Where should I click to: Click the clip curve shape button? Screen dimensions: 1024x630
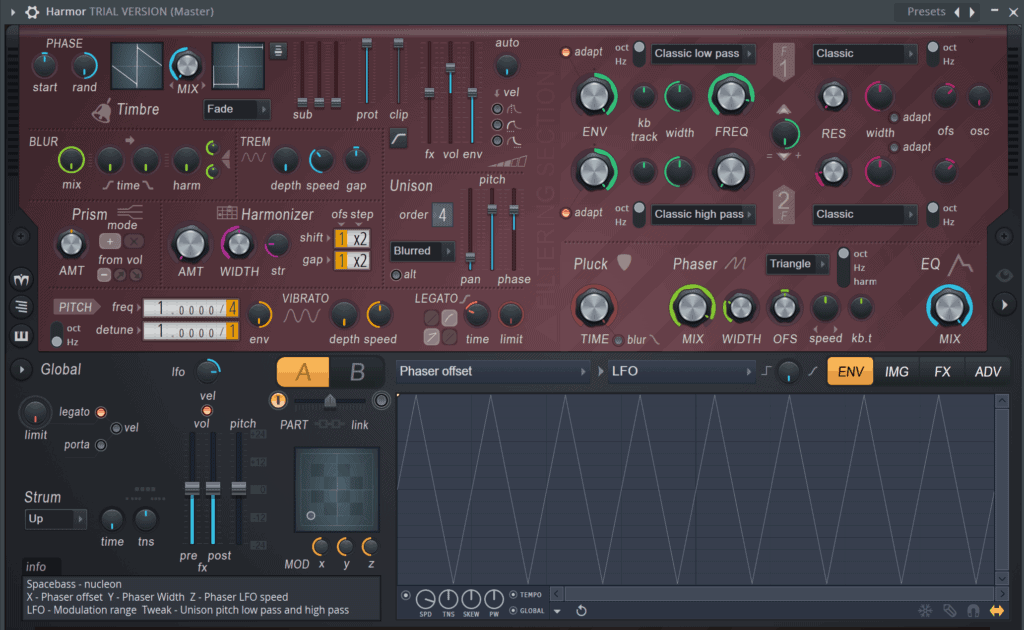pyautogui.click(x=398, y=138)
